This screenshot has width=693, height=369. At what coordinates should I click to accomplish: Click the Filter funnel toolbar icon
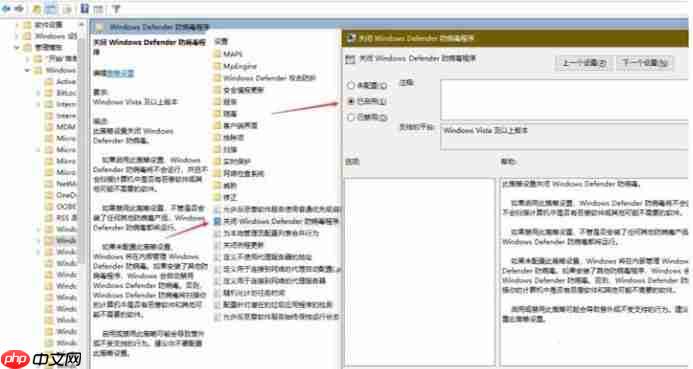(x=116, y=8)
